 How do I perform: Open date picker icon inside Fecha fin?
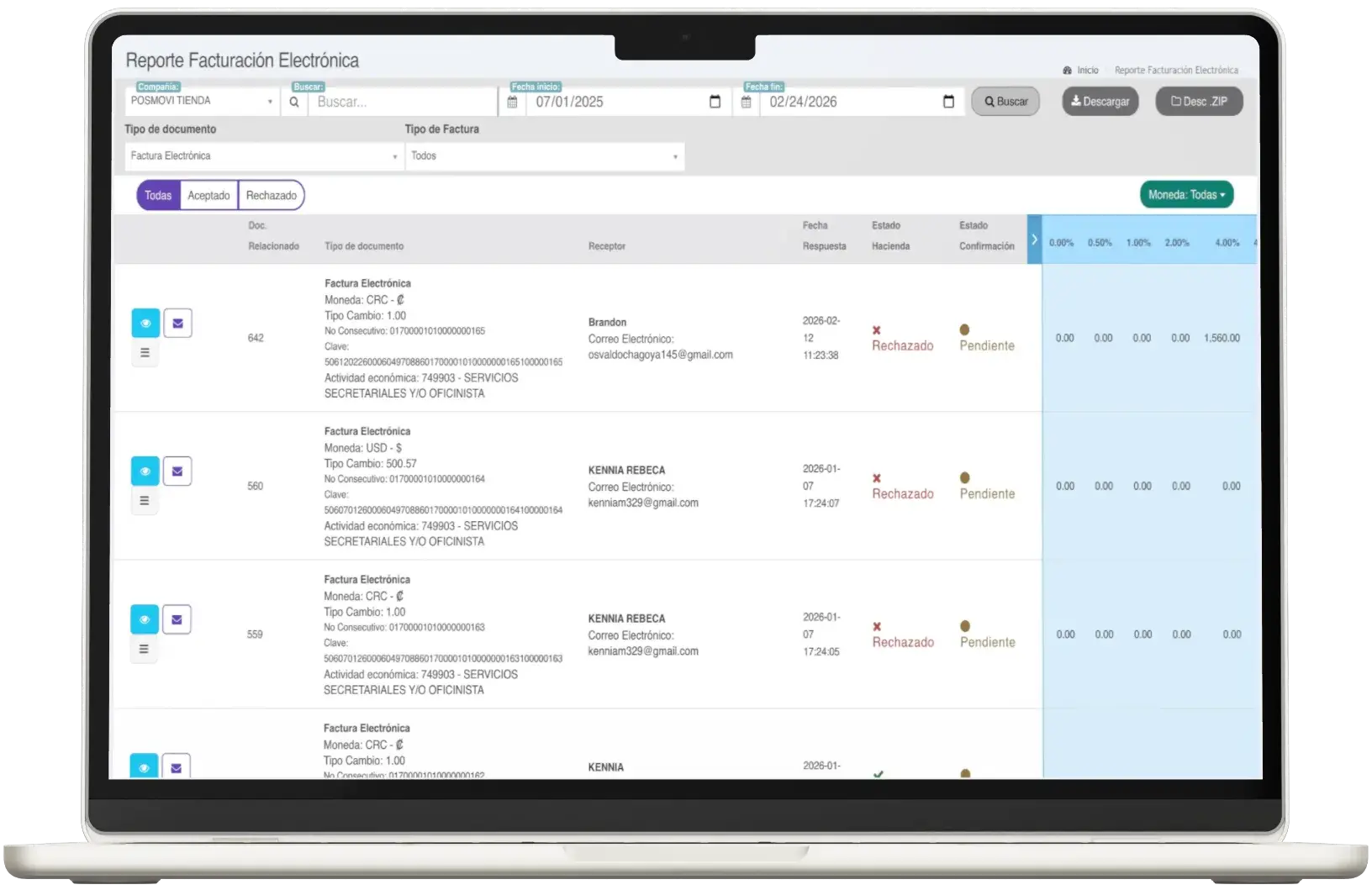point(949,102)
